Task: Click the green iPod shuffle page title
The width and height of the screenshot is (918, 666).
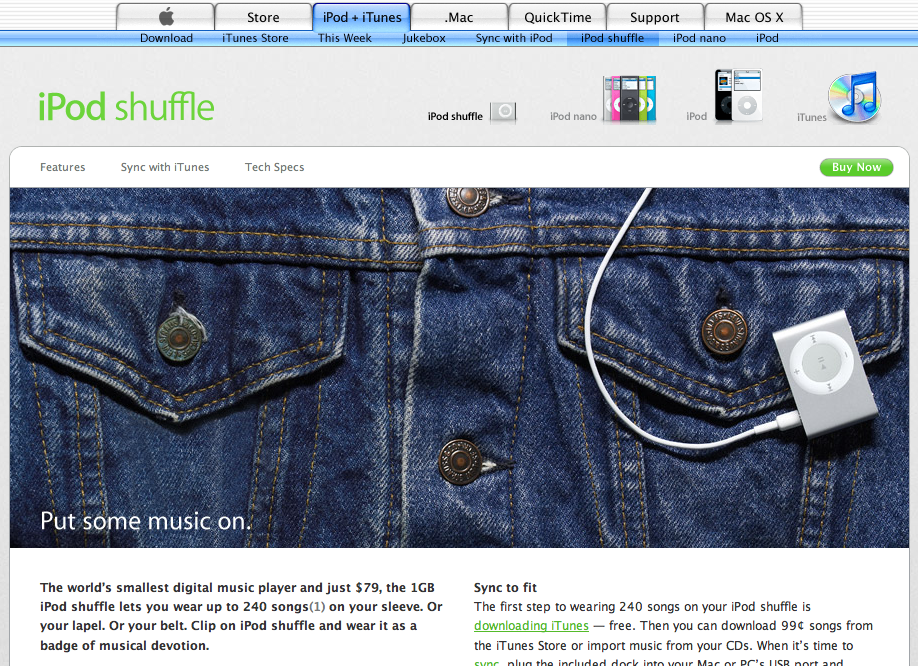Action: coord(126,107)
